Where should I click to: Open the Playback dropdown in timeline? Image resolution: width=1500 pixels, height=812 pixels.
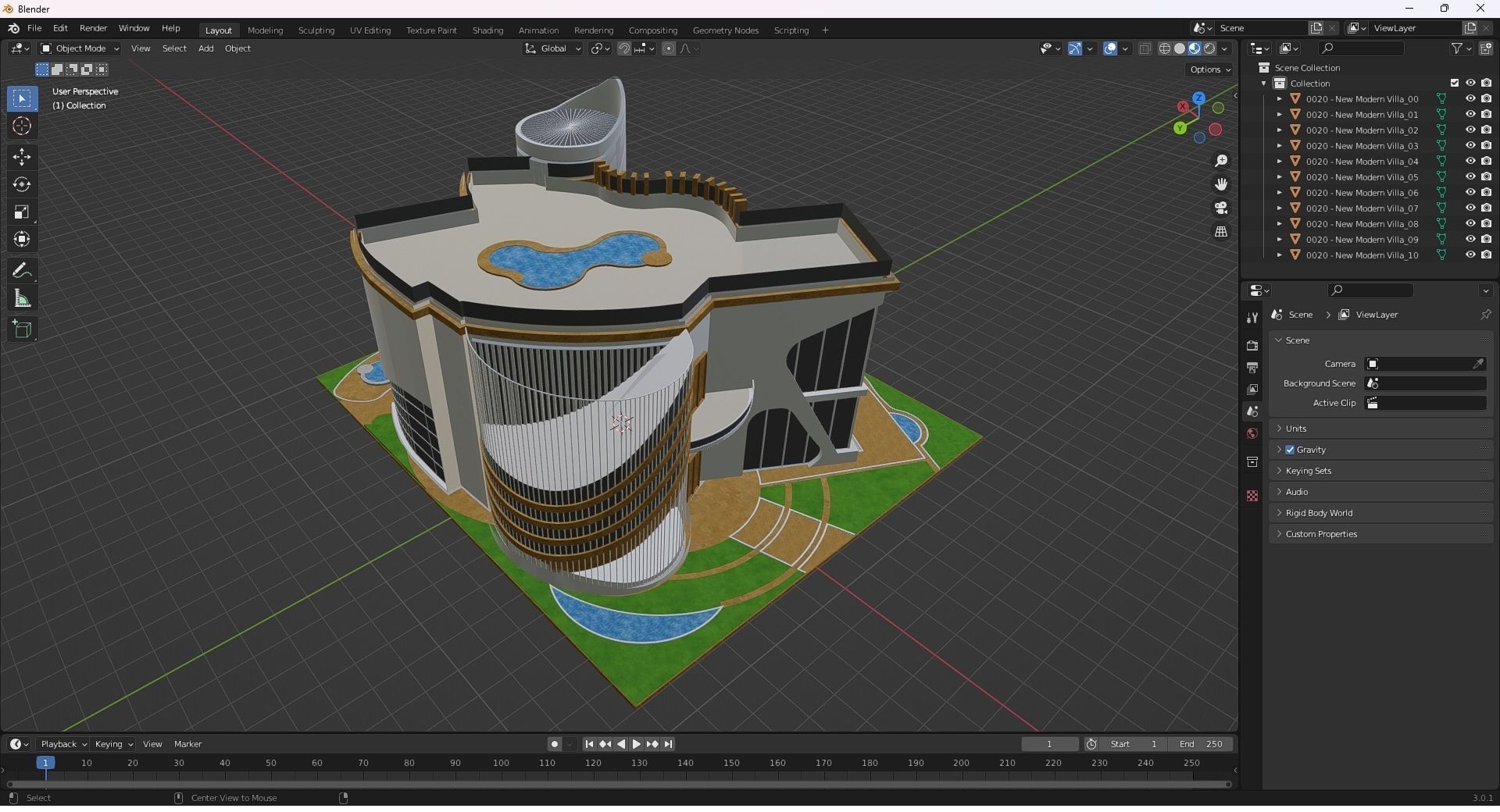point(63,744)
